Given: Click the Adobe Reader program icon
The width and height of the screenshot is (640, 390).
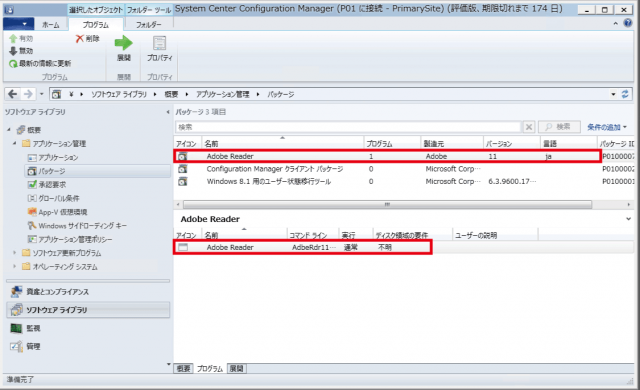Looking at the screenshot, I should point(183,247).
